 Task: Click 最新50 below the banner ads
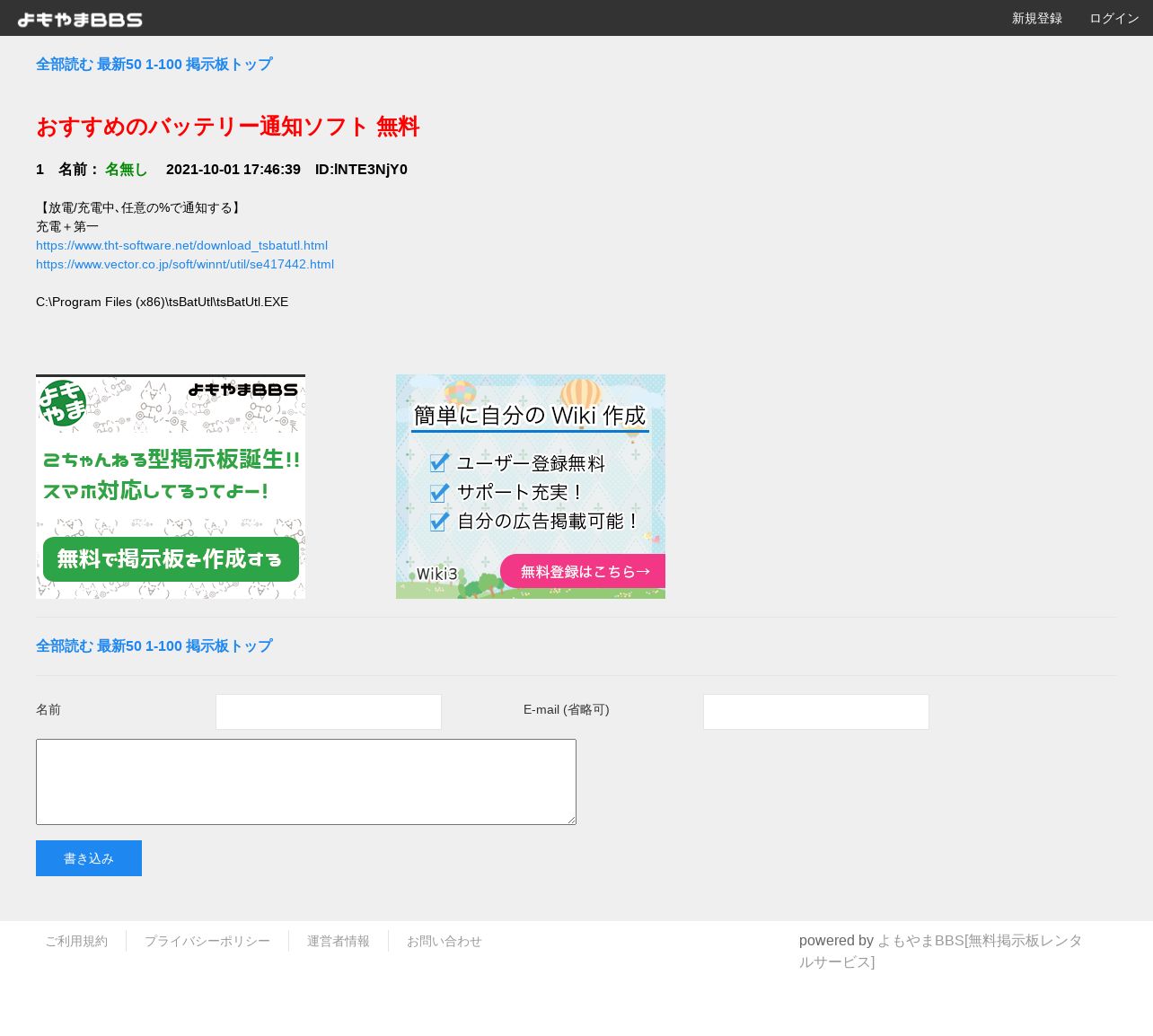(x=119, y=646)
